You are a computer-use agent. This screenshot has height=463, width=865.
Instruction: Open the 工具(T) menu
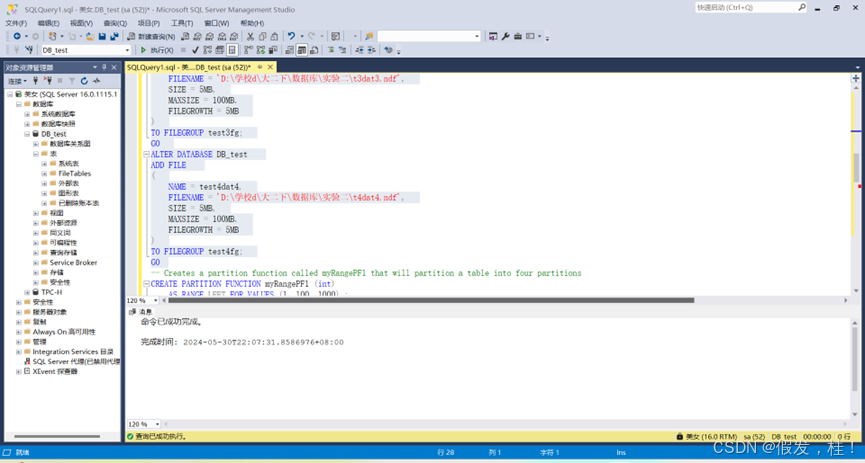[x=181, y=23]
